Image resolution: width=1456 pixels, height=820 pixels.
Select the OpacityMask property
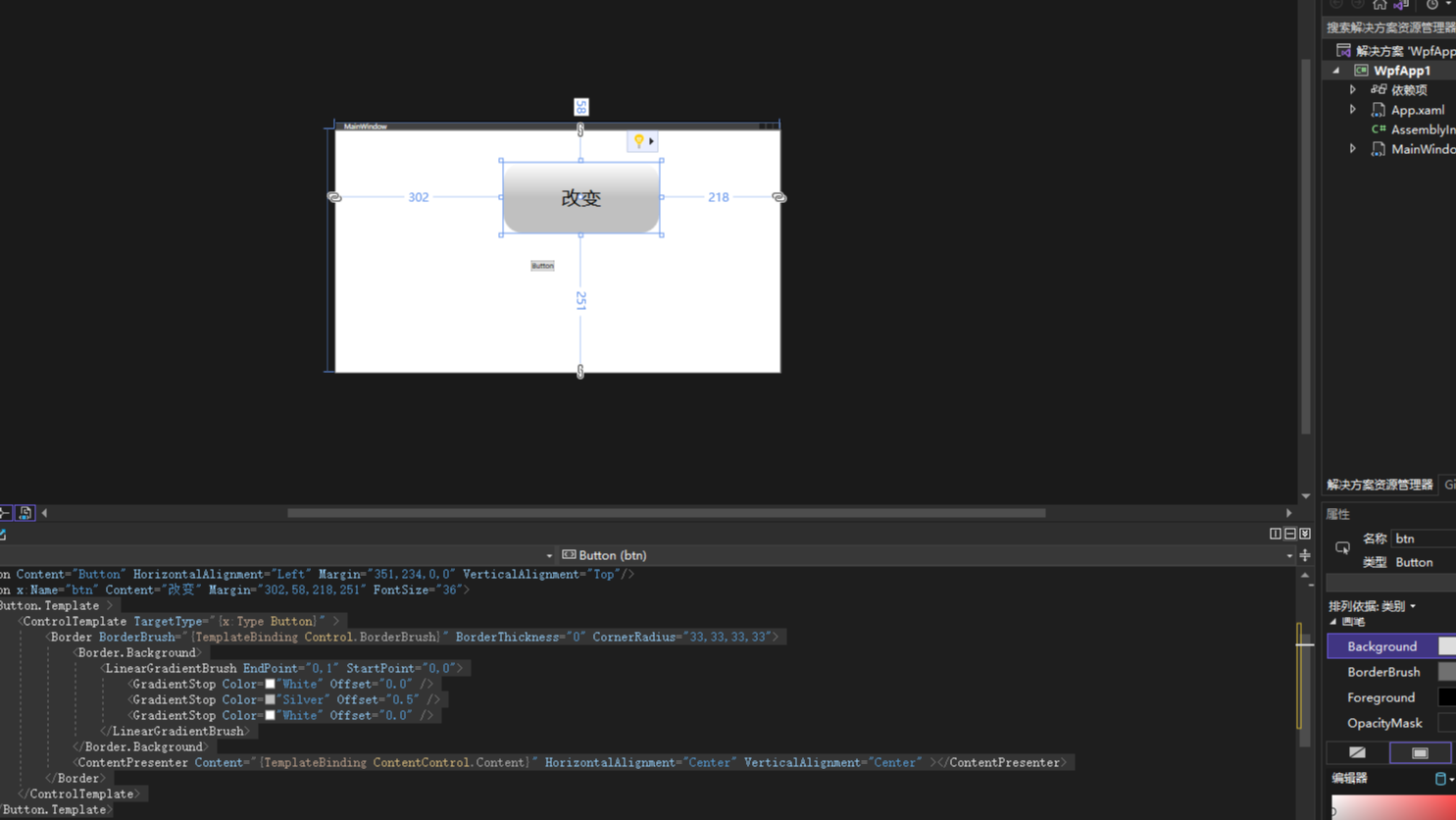(1384, 723)
